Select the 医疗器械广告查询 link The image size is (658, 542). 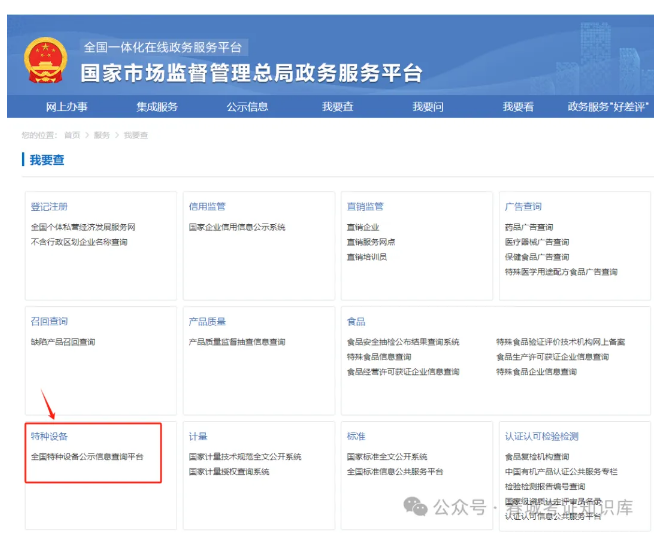coord(537,242)
